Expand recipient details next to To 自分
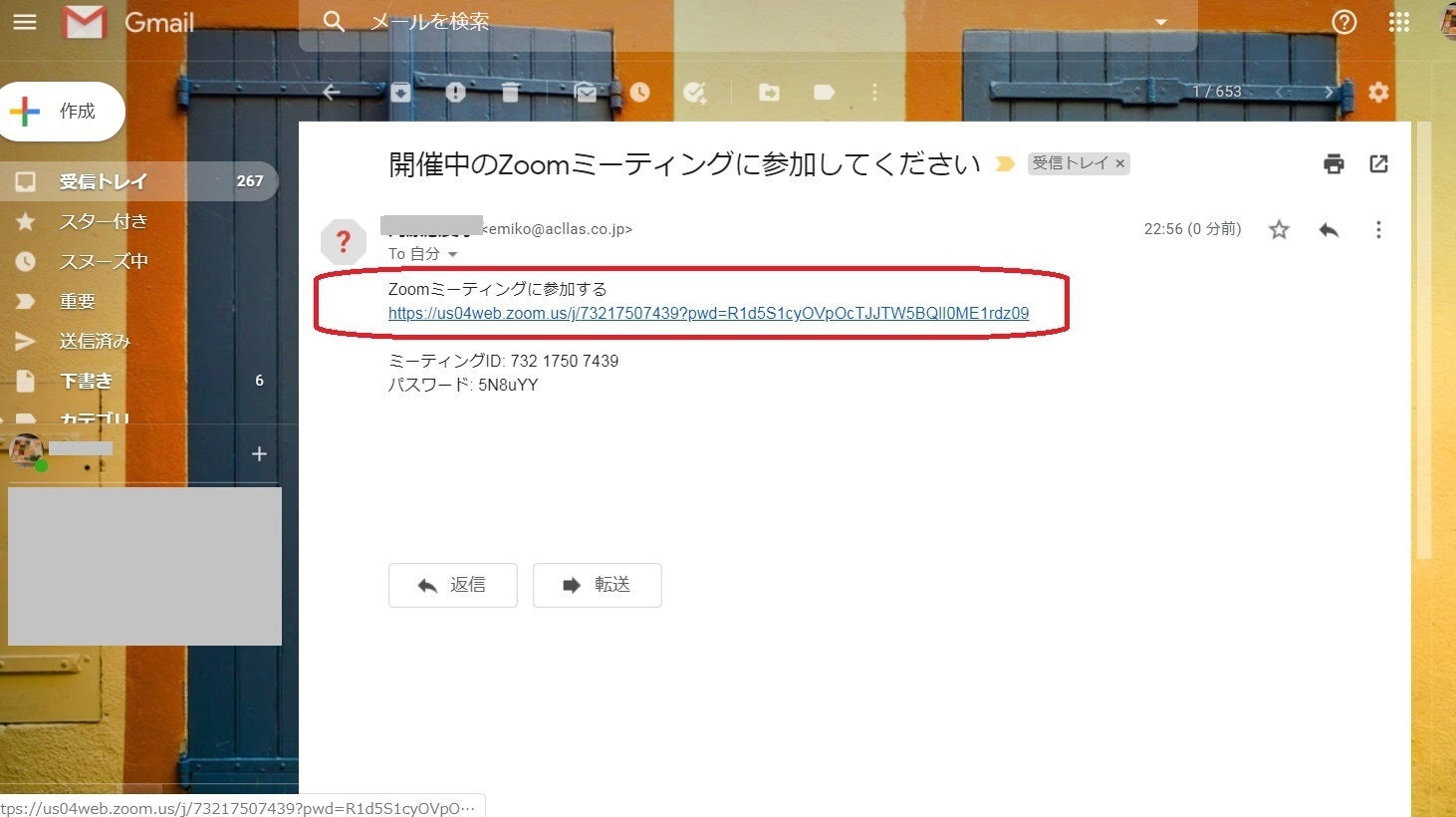The width and height of the screenshot is (1456, 817). 452,254
